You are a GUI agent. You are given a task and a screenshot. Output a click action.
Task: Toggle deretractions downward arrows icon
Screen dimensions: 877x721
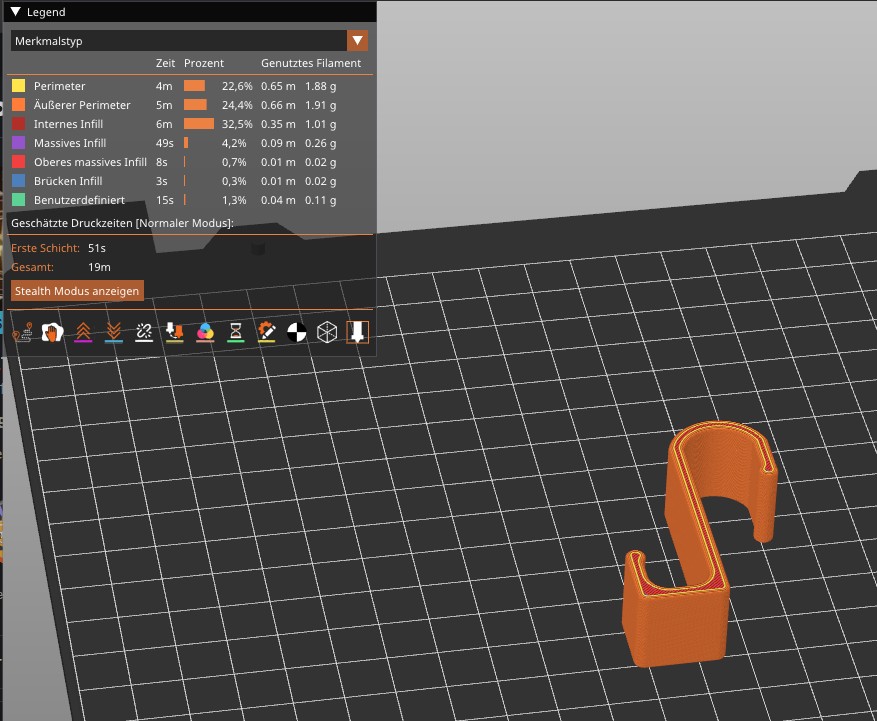pyautogui.click(x=114, y=332)
